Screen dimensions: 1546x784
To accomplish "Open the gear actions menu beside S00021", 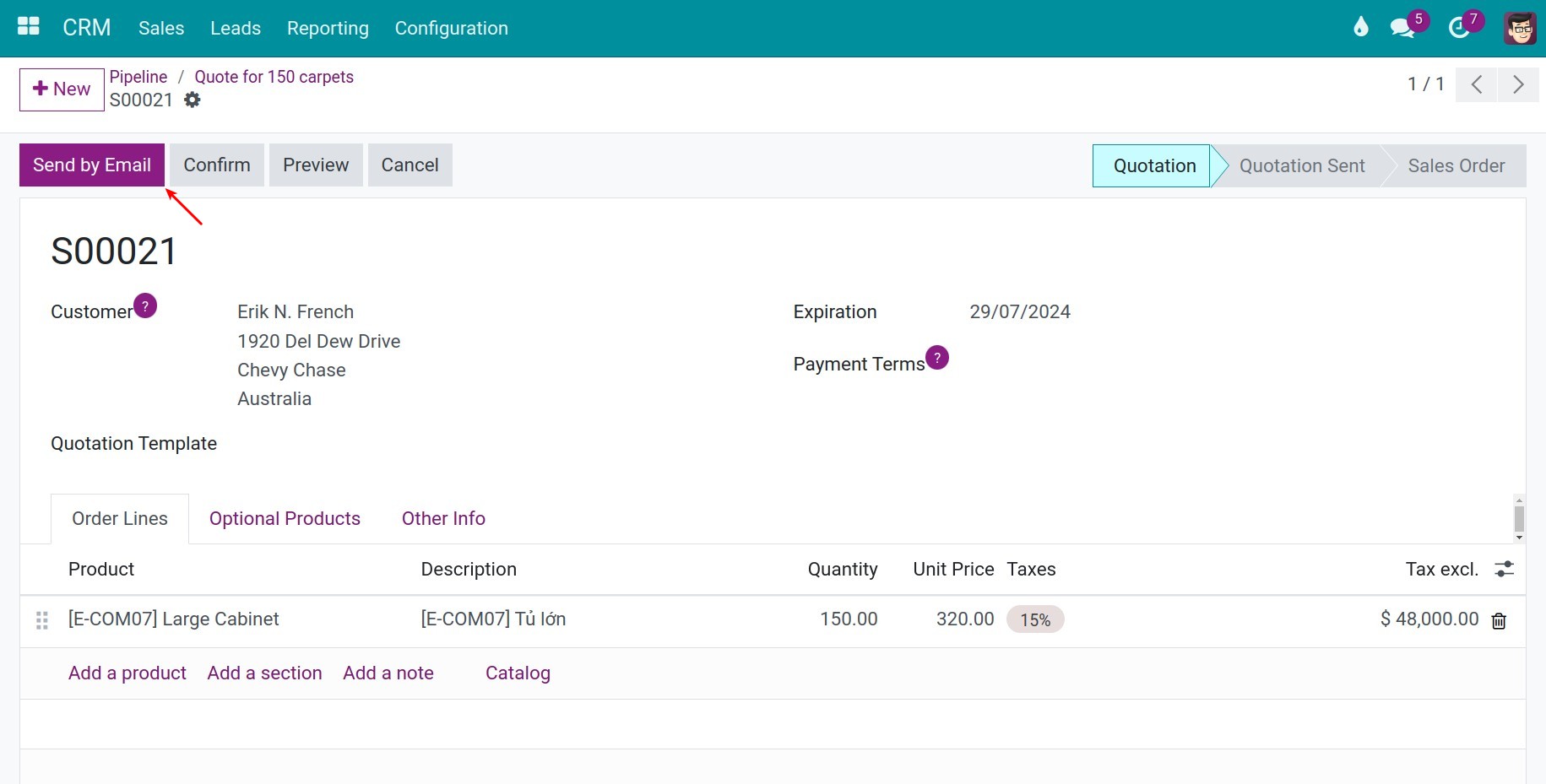I will (x=193, y=100).
